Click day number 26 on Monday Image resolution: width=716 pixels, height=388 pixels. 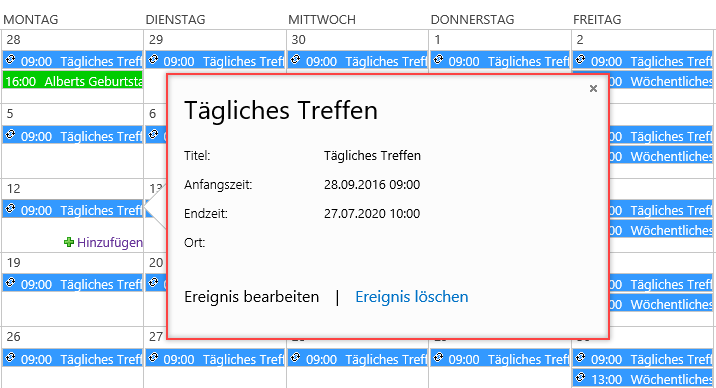(13, 337)
